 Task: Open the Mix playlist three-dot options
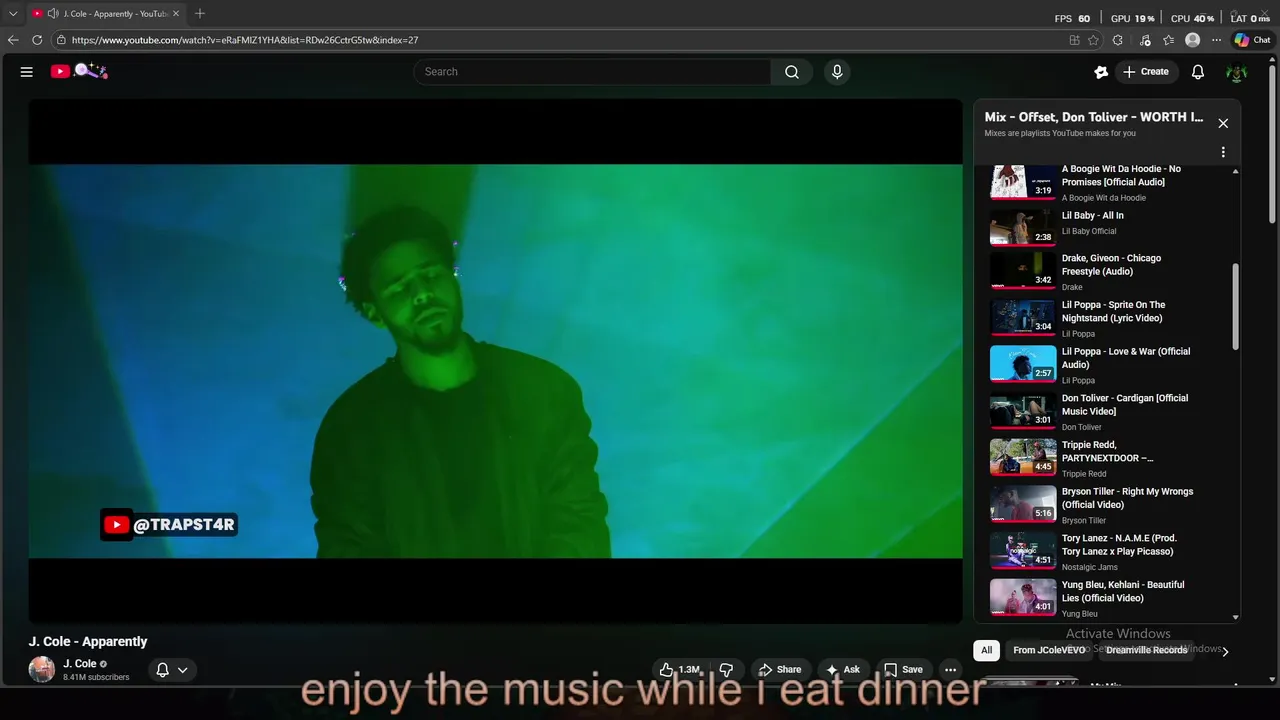1222,152
